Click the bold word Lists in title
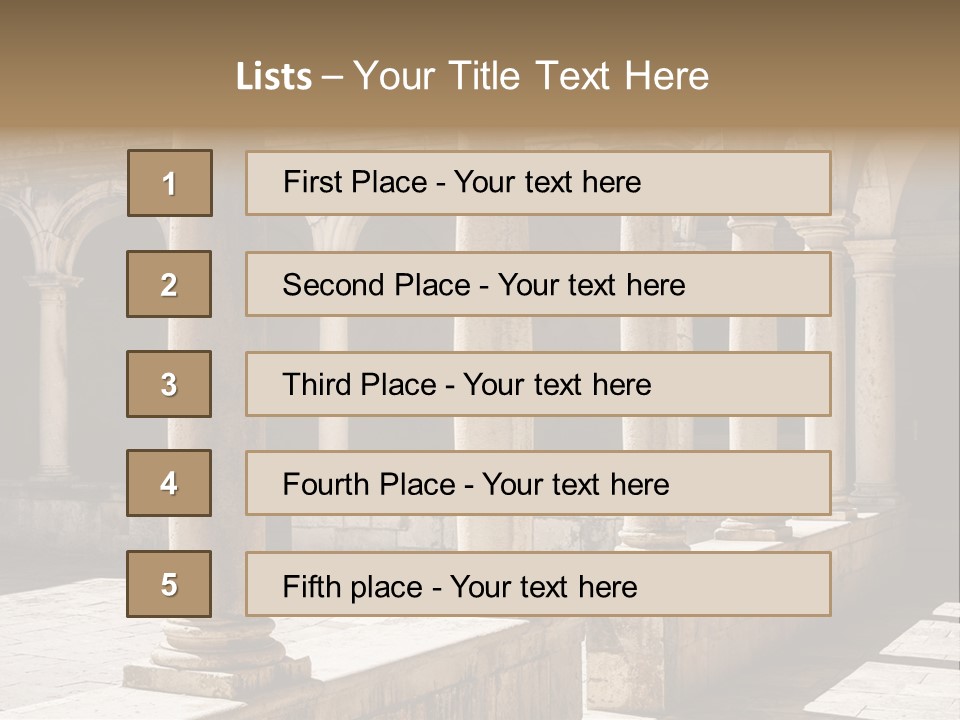960x720 pixels. (274, 77)
